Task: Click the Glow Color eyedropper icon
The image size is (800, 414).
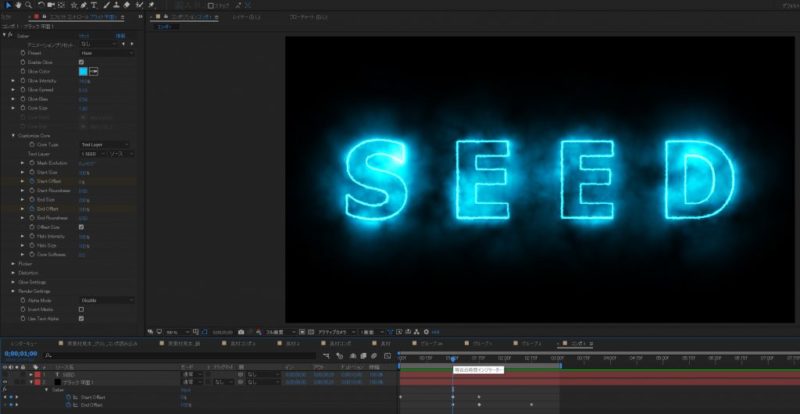Action: (x=93, y=71)
